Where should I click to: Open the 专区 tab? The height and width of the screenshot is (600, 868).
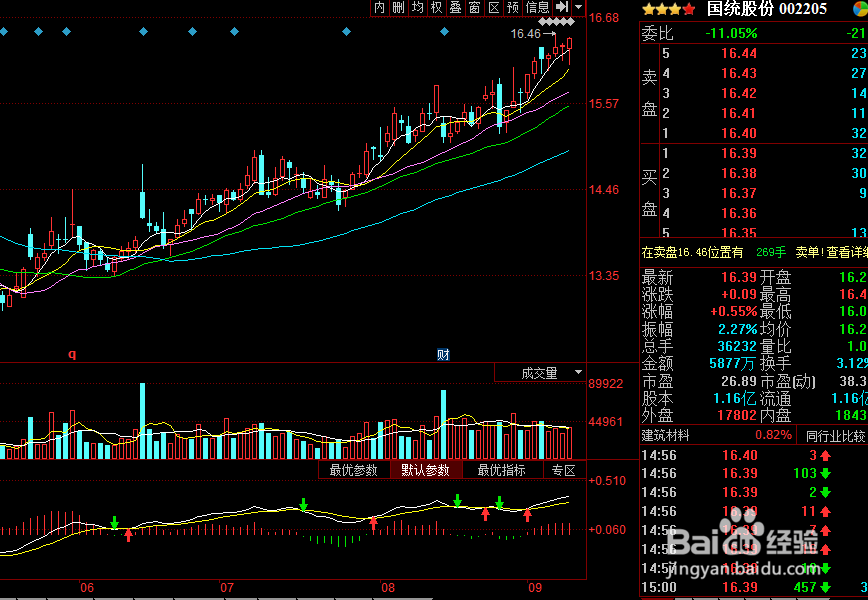[x=564, y=470]
